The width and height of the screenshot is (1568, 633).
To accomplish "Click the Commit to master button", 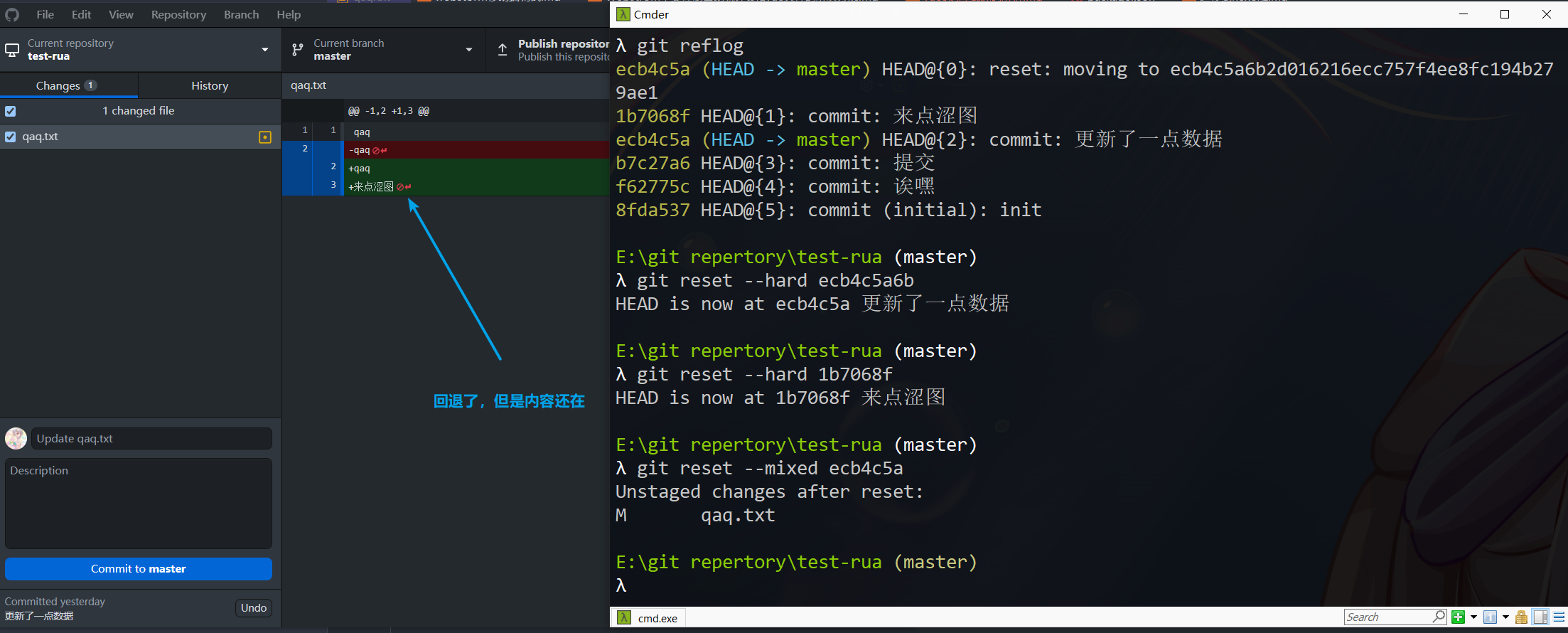I will 139,568.
